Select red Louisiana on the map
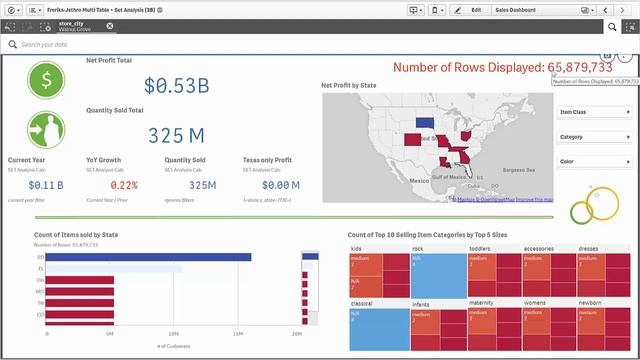640x360 pixels. 444,162
